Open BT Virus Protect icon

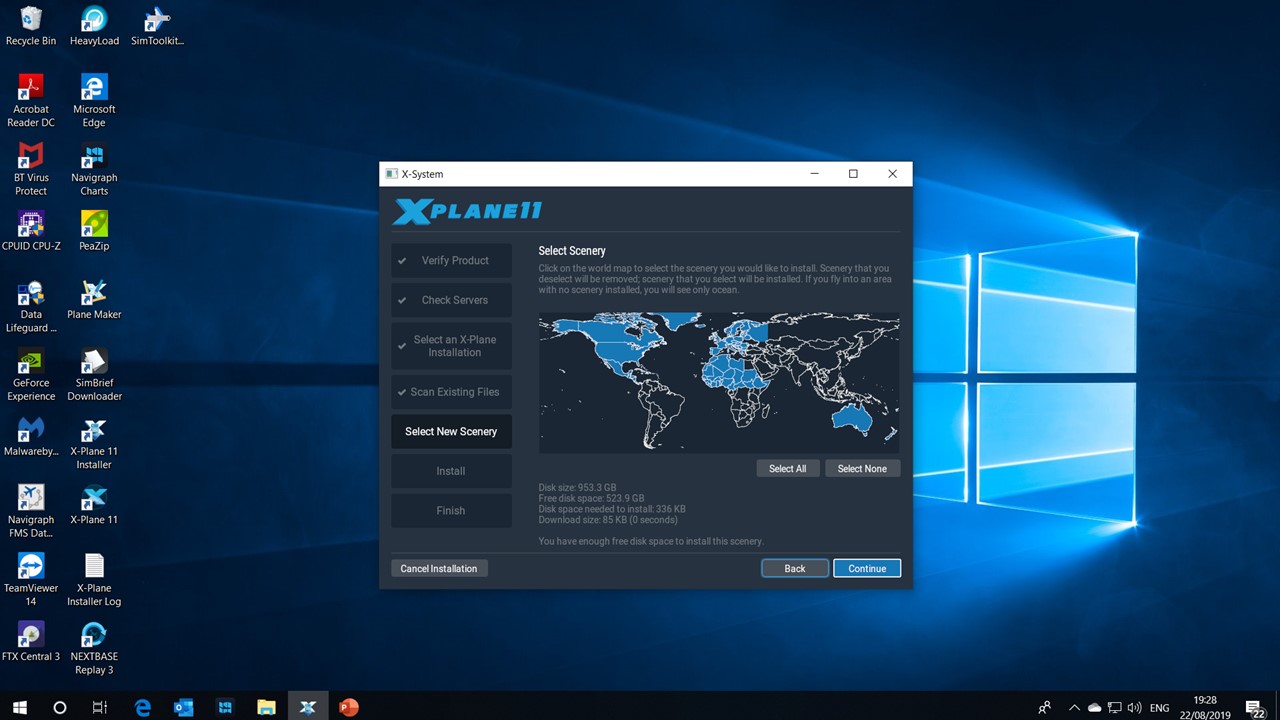tap(31, 169)
